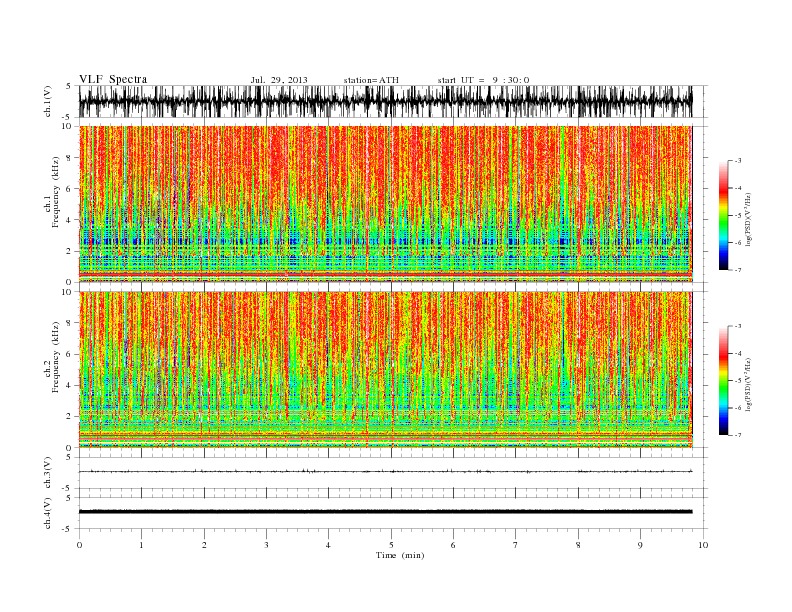Click the ch.1 "Frequency (kHz)" axis label
This screenshot has width=792, height=612.
[x=56, y=192]
